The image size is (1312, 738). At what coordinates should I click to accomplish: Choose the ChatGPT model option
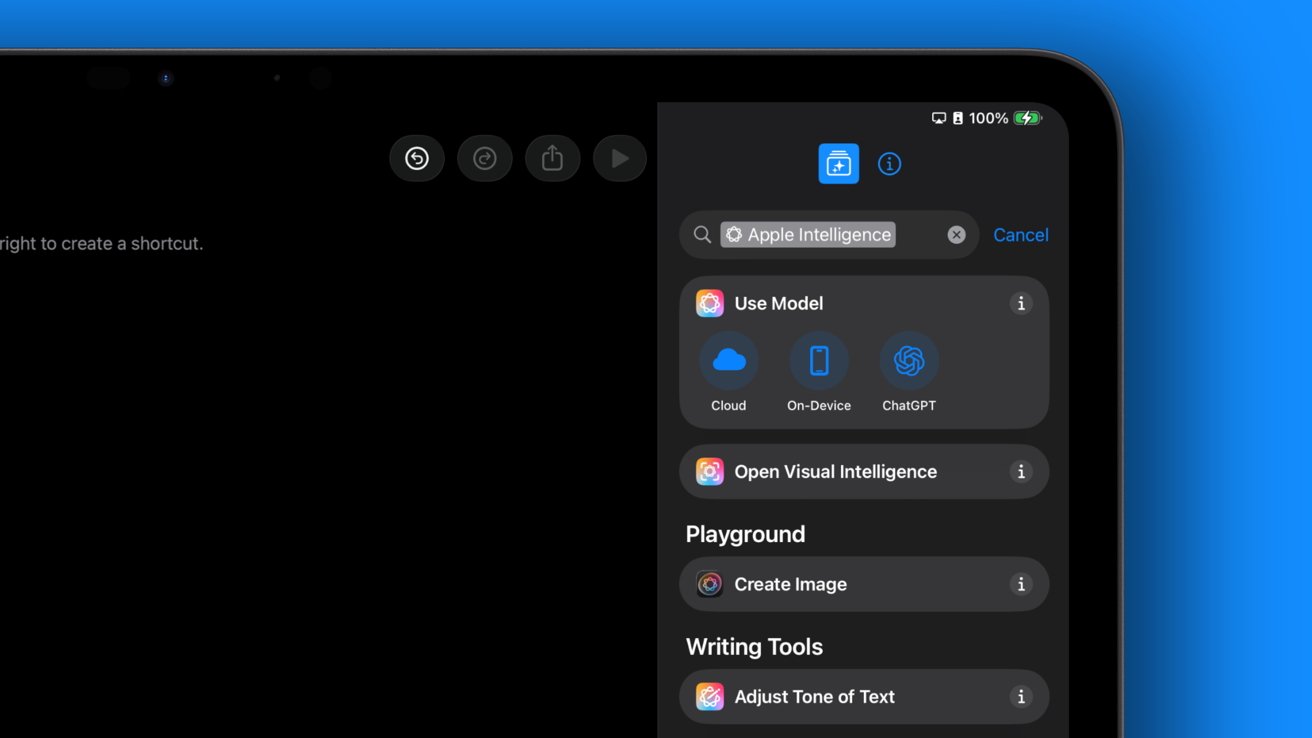point(909,372)
